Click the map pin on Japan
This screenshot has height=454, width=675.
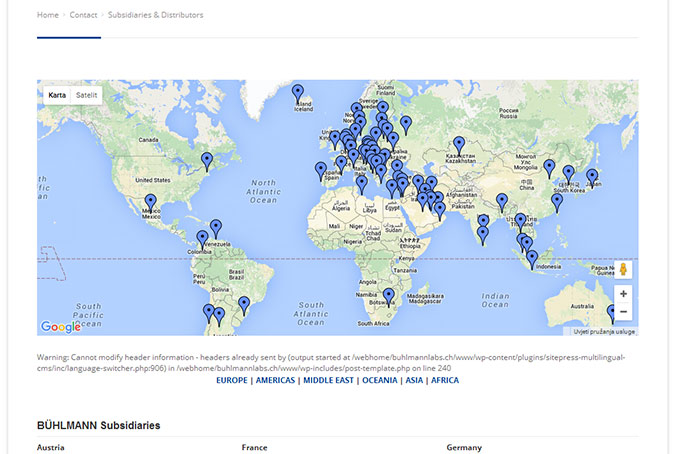[592, 179]
